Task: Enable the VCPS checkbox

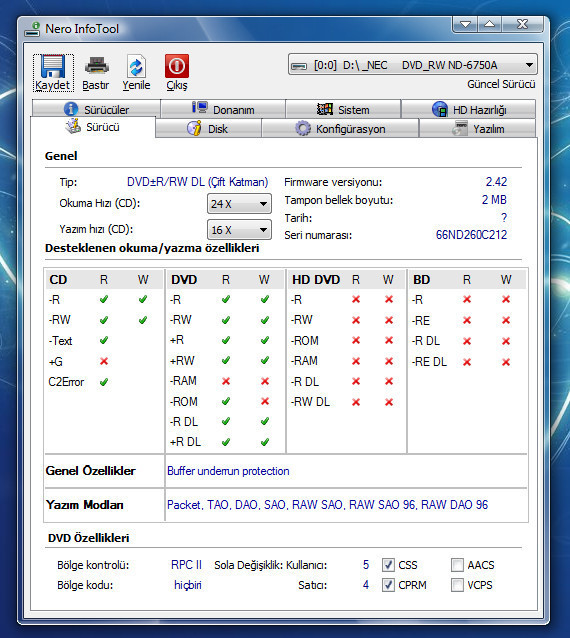Action: tap(457, 585)
